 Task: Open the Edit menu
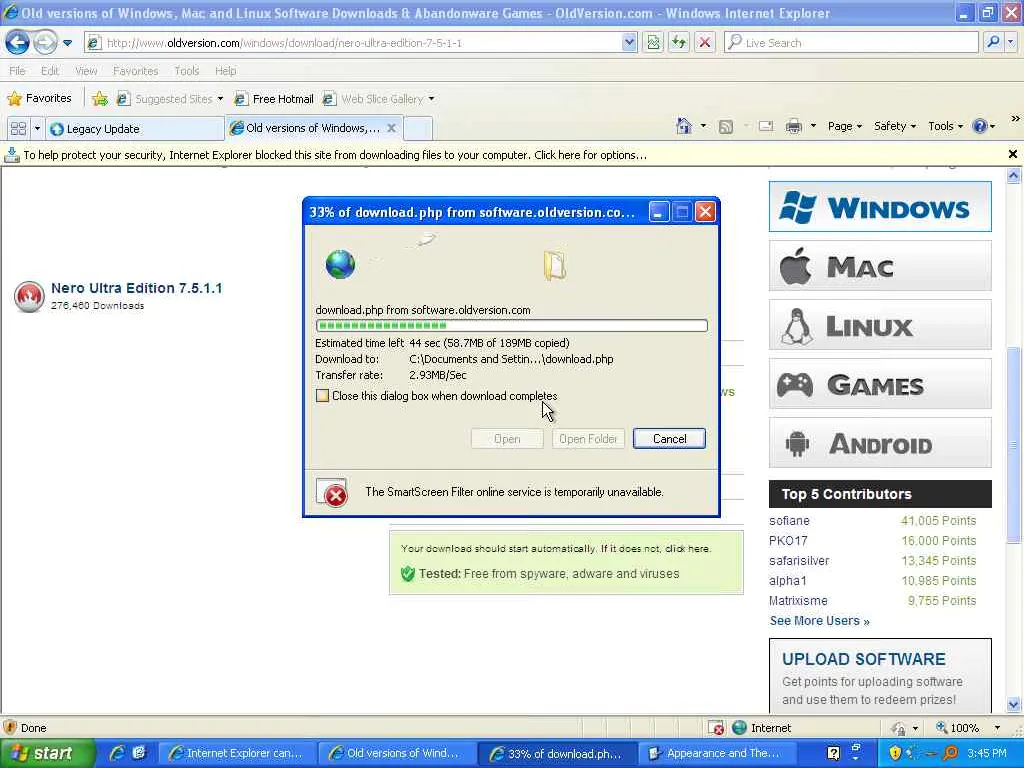click(50, 71)
